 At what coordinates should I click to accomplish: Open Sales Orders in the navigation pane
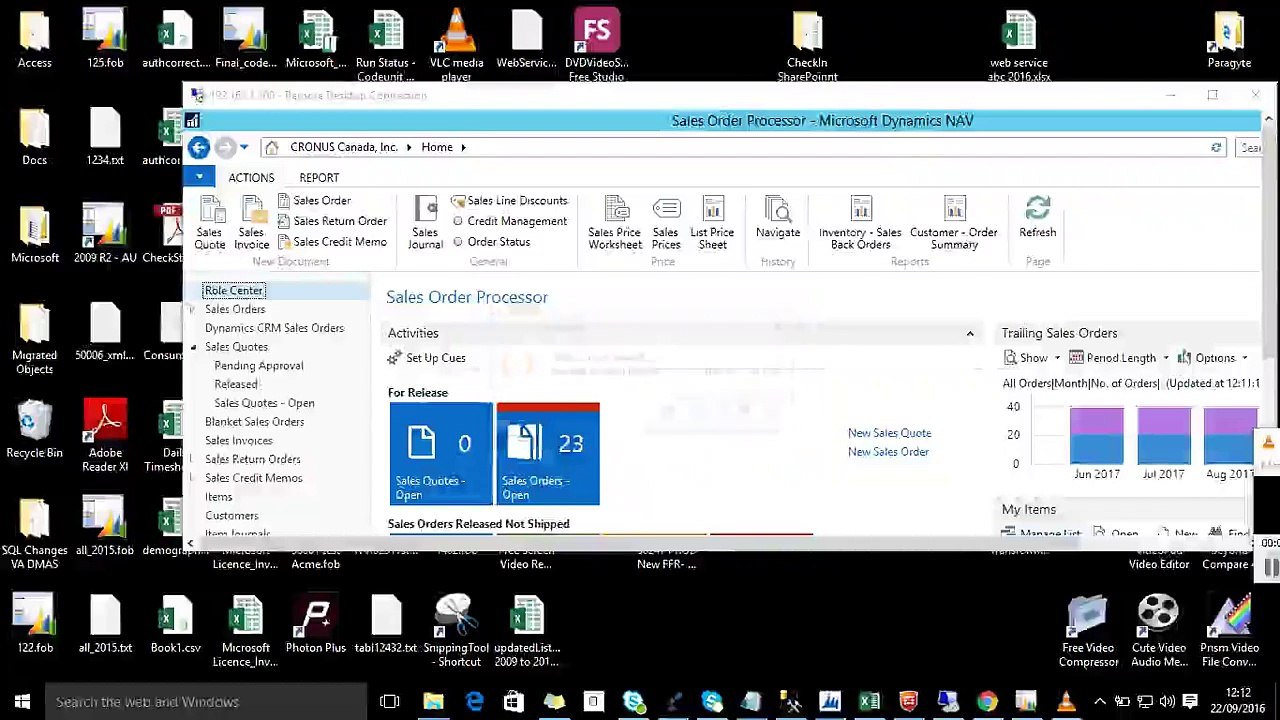coord(235,309)
